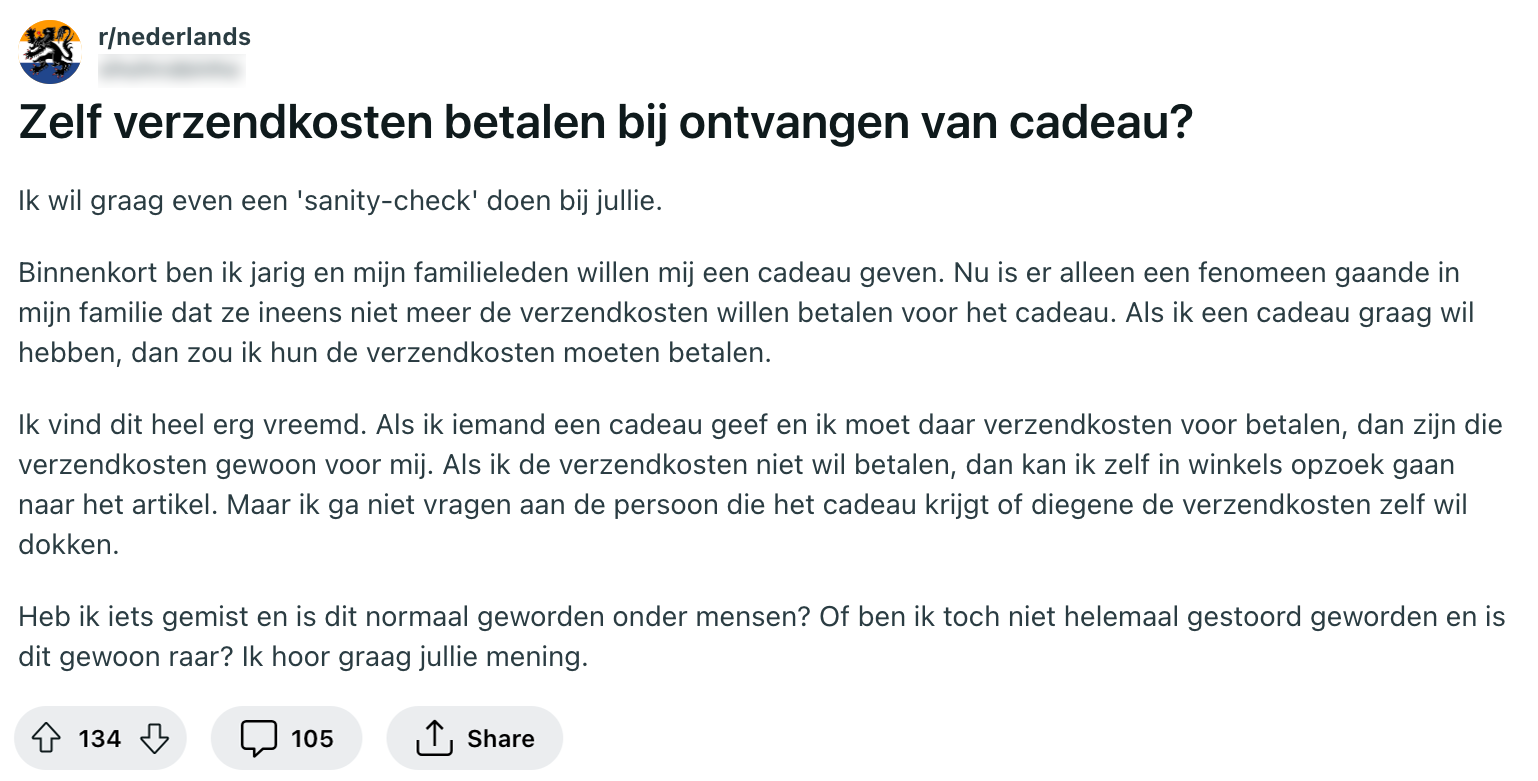Viewport: 1538px width, 781px height.
Task: Click the share arrow icon
Action: point(433,737)
